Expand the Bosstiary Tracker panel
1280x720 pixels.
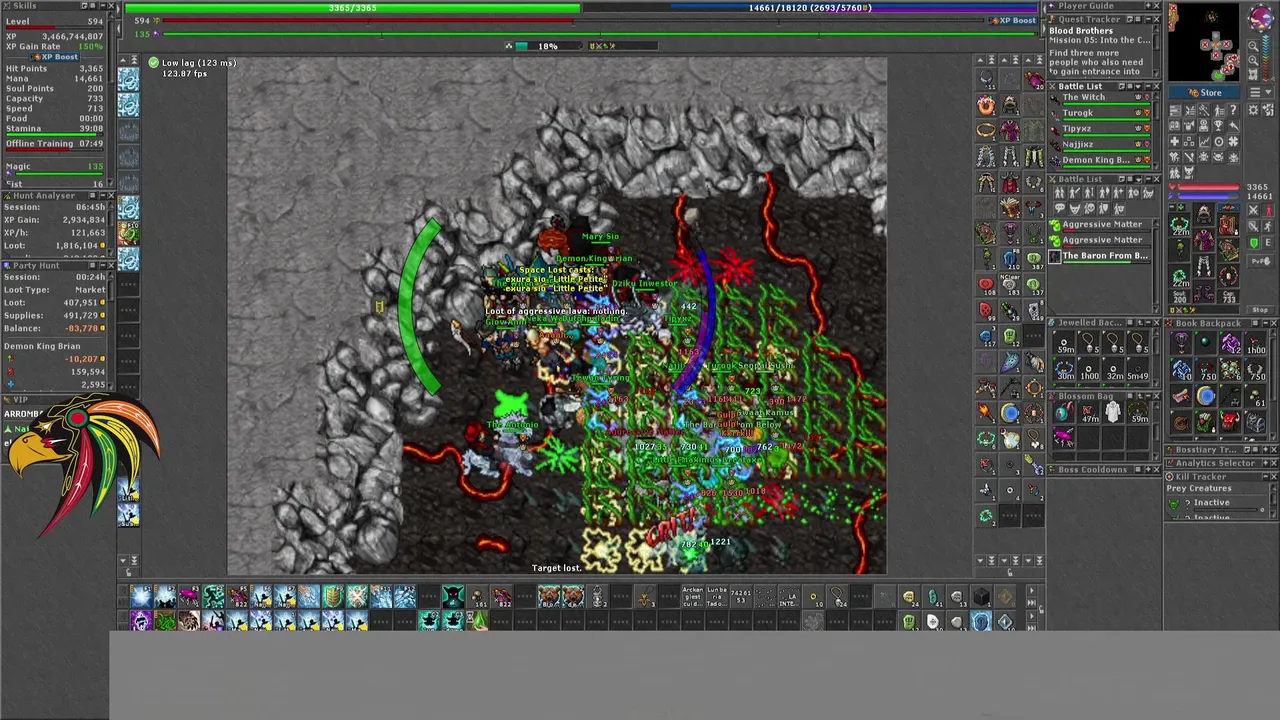pos(1265,450)
